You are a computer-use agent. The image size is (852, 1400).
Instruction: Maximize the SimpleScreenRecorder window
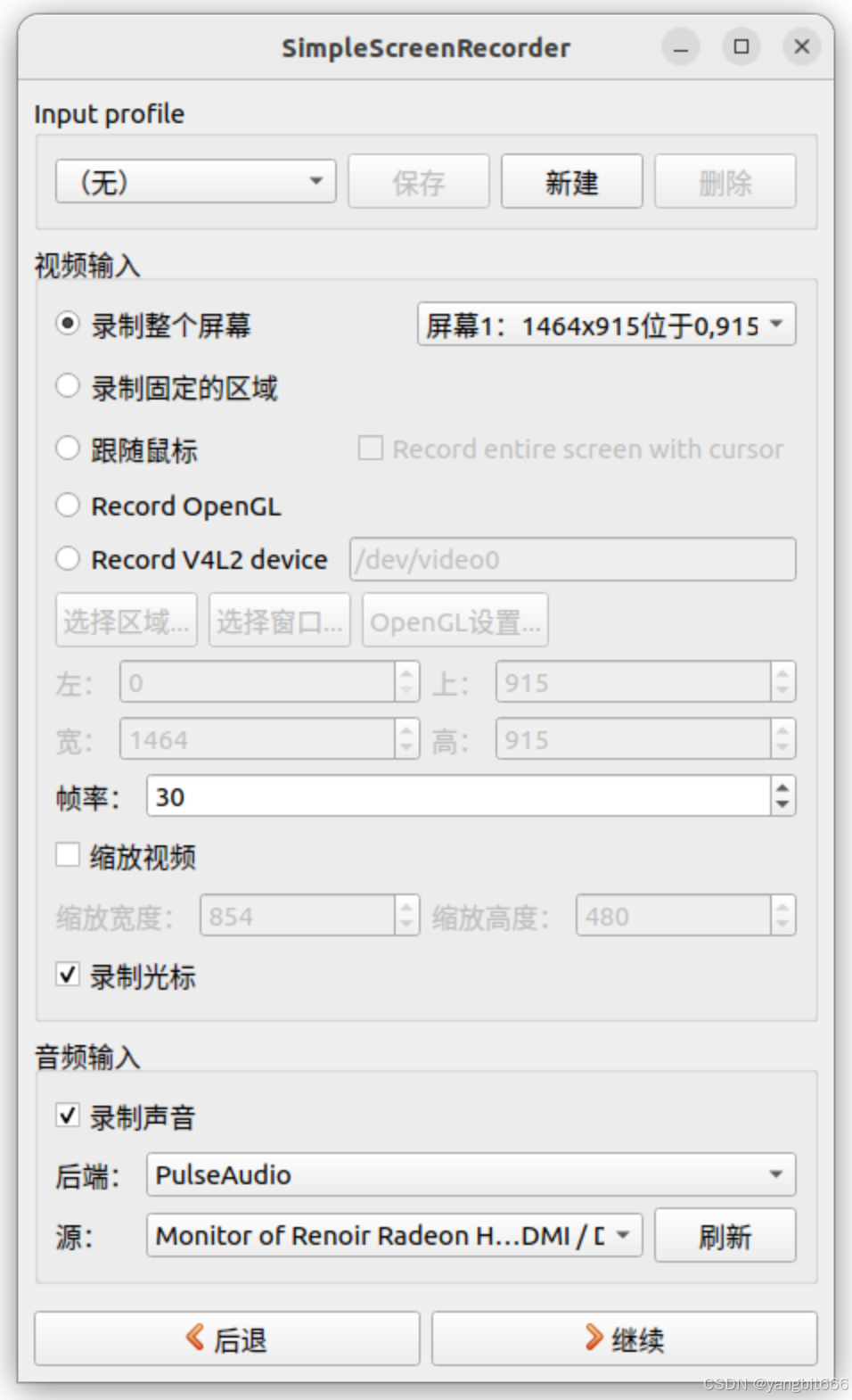click(741, 46)
